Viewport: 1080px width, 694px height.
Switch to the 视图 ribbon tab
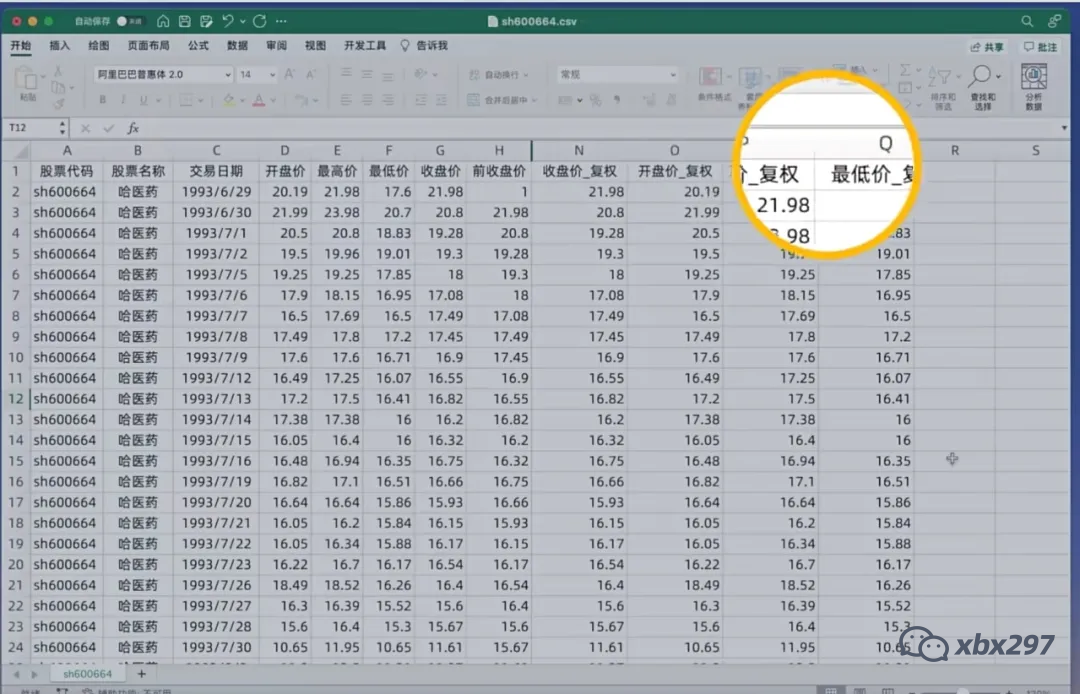point(315,45)
